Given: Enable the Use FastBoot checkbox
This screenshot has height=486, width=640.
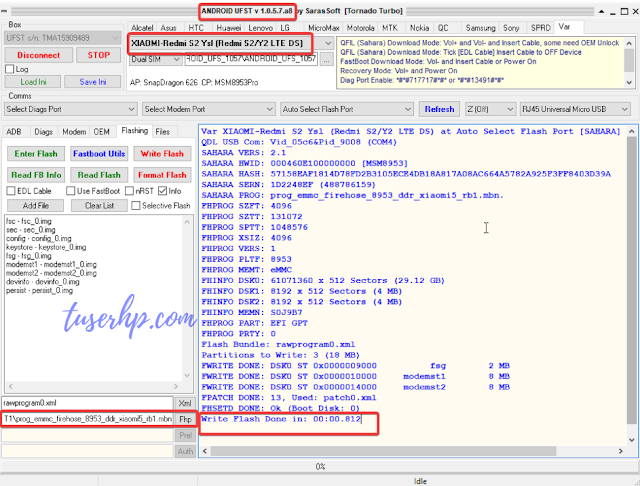Looking at the screenshot, I should tap(71, 191).
